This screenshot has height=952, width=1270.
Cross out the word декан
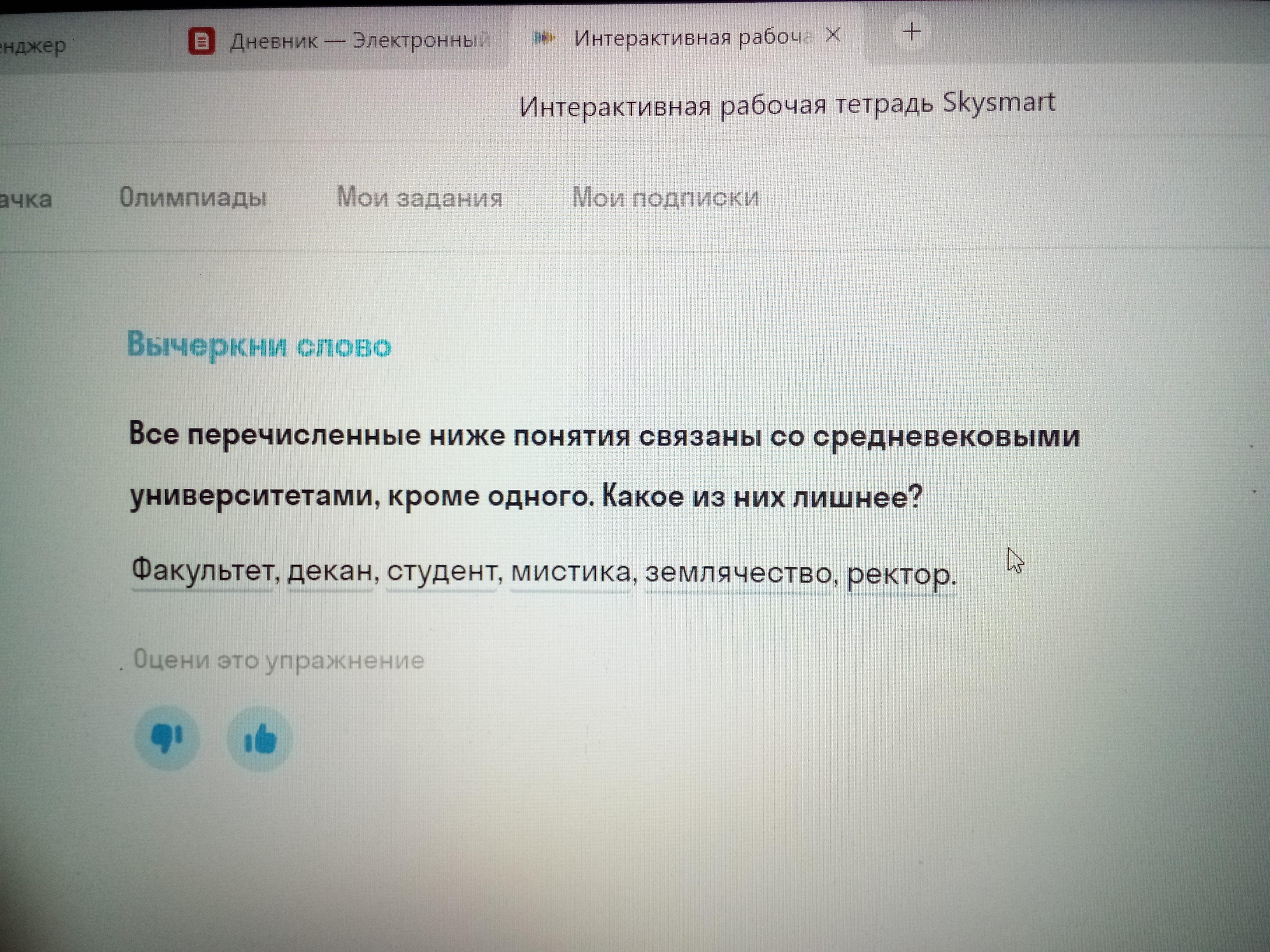pos(330,572)
